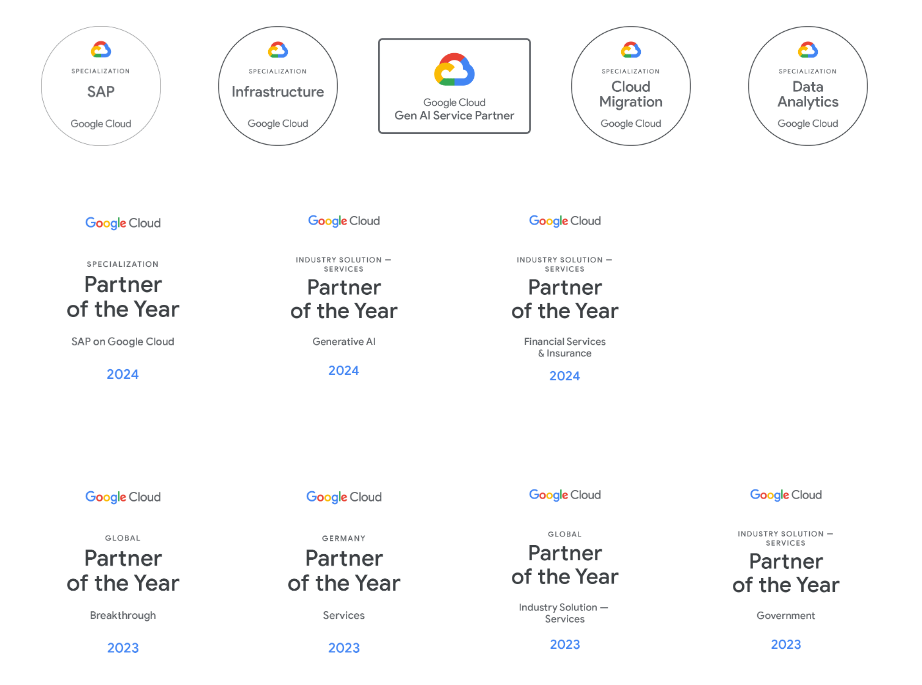Click the SAP specialization badge
Viewport: 922px width, 685px height.
101,86
